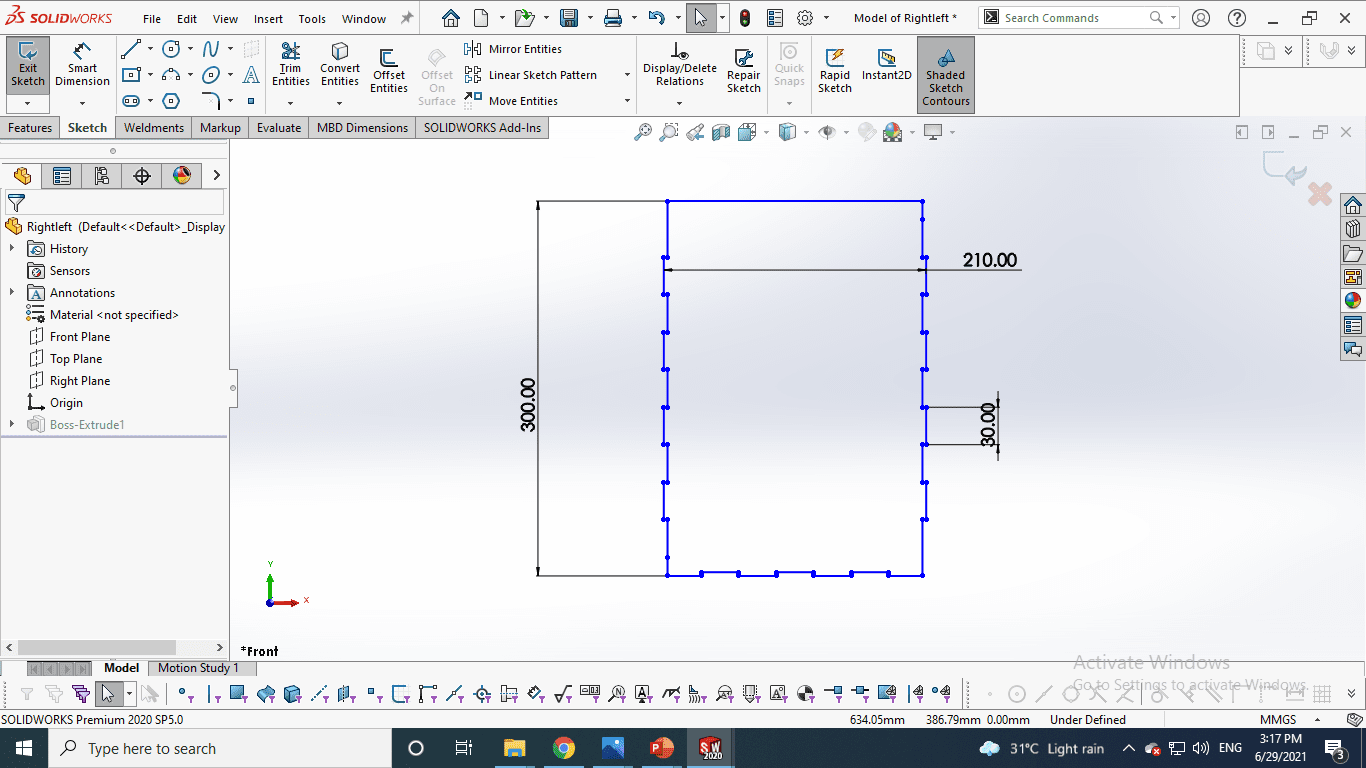Activate the Trim Entities tool
This screenshot has height=768, width=1366.
(x=291, y=65)
